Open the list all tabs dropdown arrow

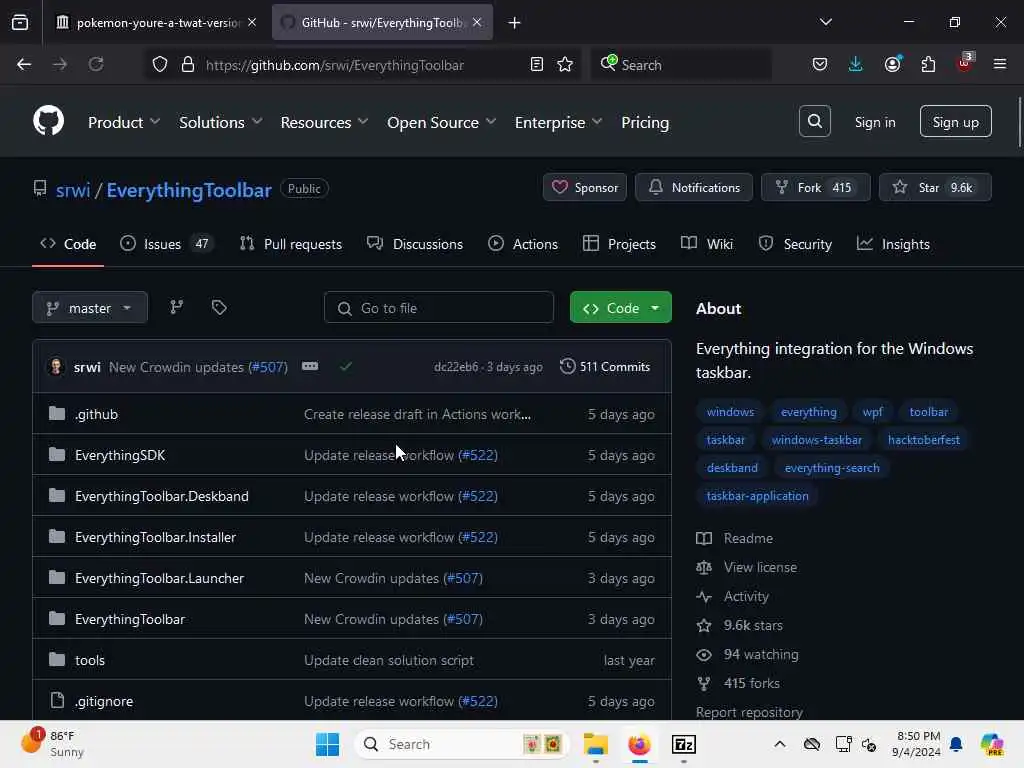coord(825,22)
